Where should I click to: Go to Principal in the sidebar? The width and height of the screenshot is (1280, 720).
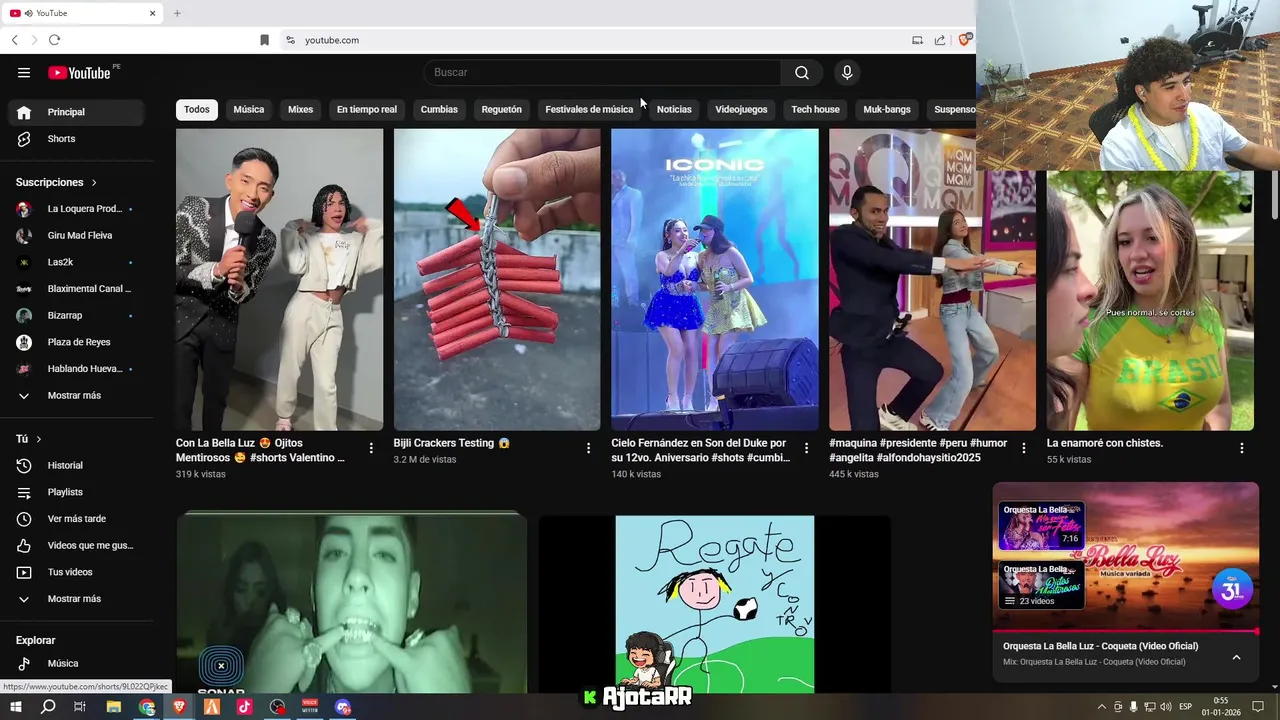(x=76, y=112)
